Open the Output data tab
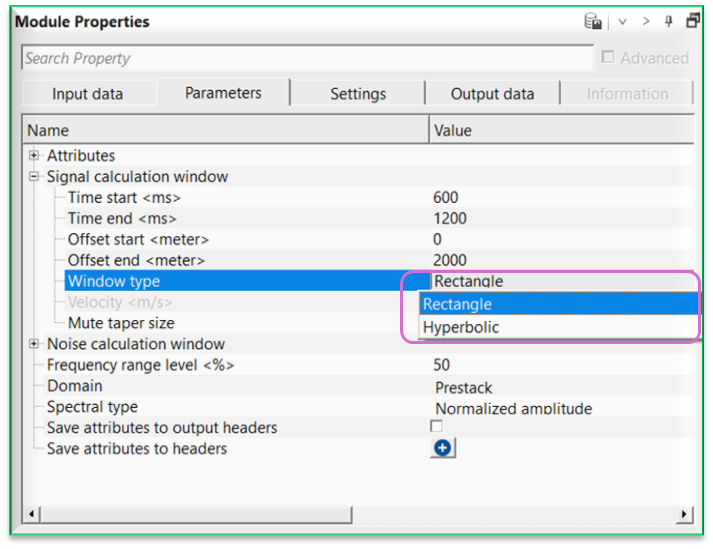 (x=490, y=94)
